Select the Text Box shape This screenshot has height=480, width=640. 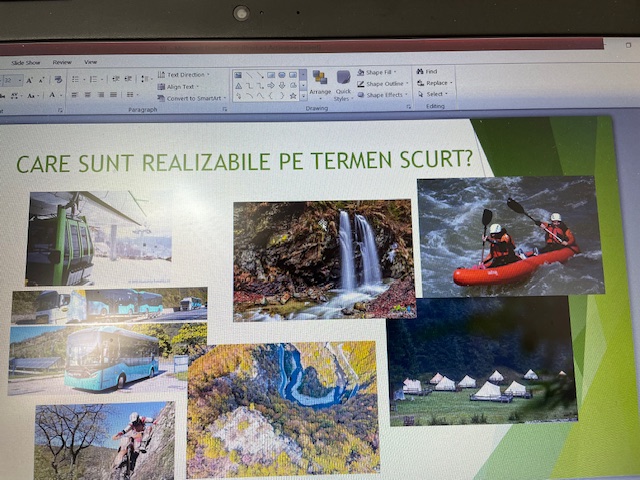tap(238, 75)
